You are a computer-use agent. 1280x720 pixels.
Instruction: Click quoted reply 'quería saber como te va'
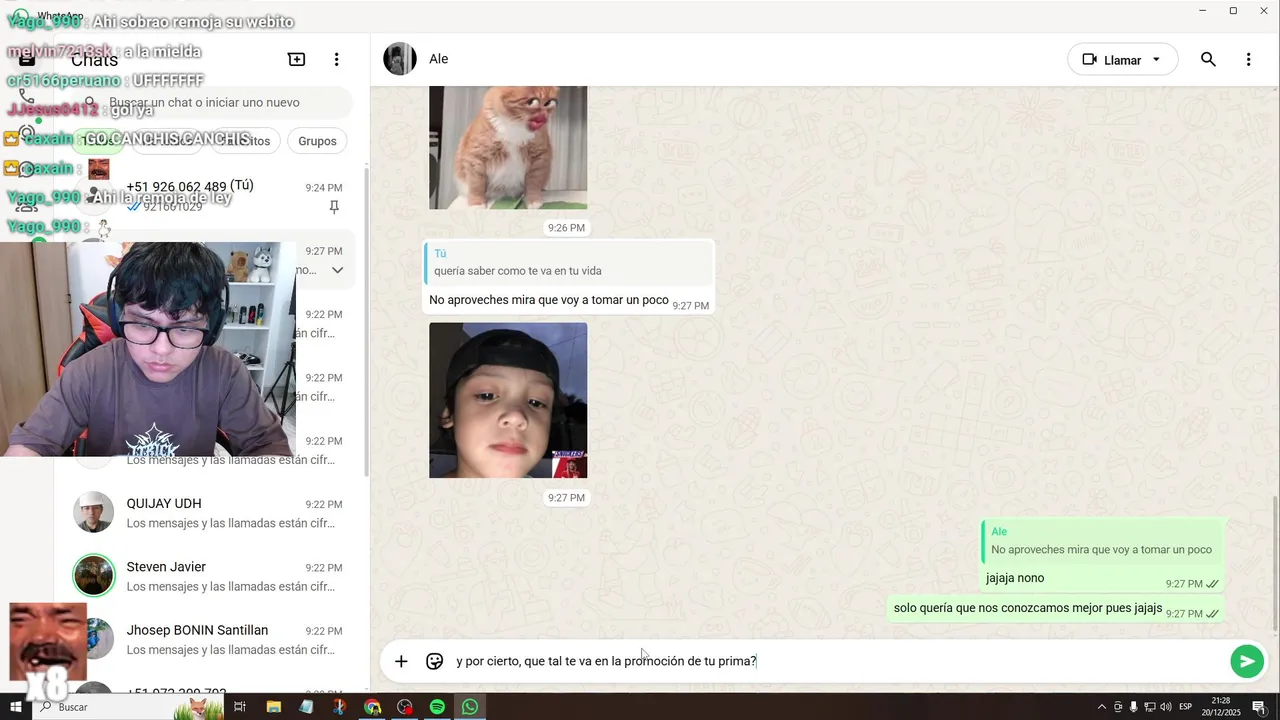(x=568, y=263)
